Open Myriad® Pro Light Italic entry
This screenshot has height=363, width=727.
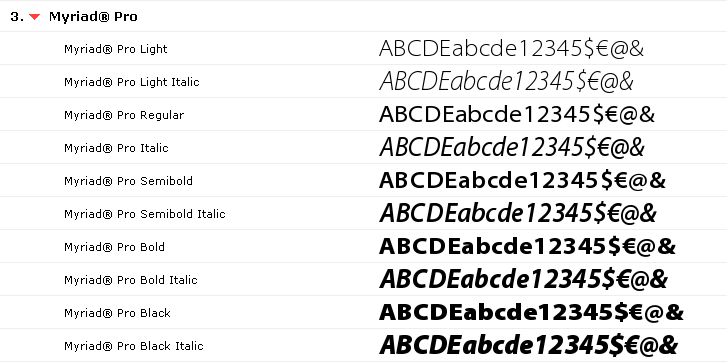132,82
